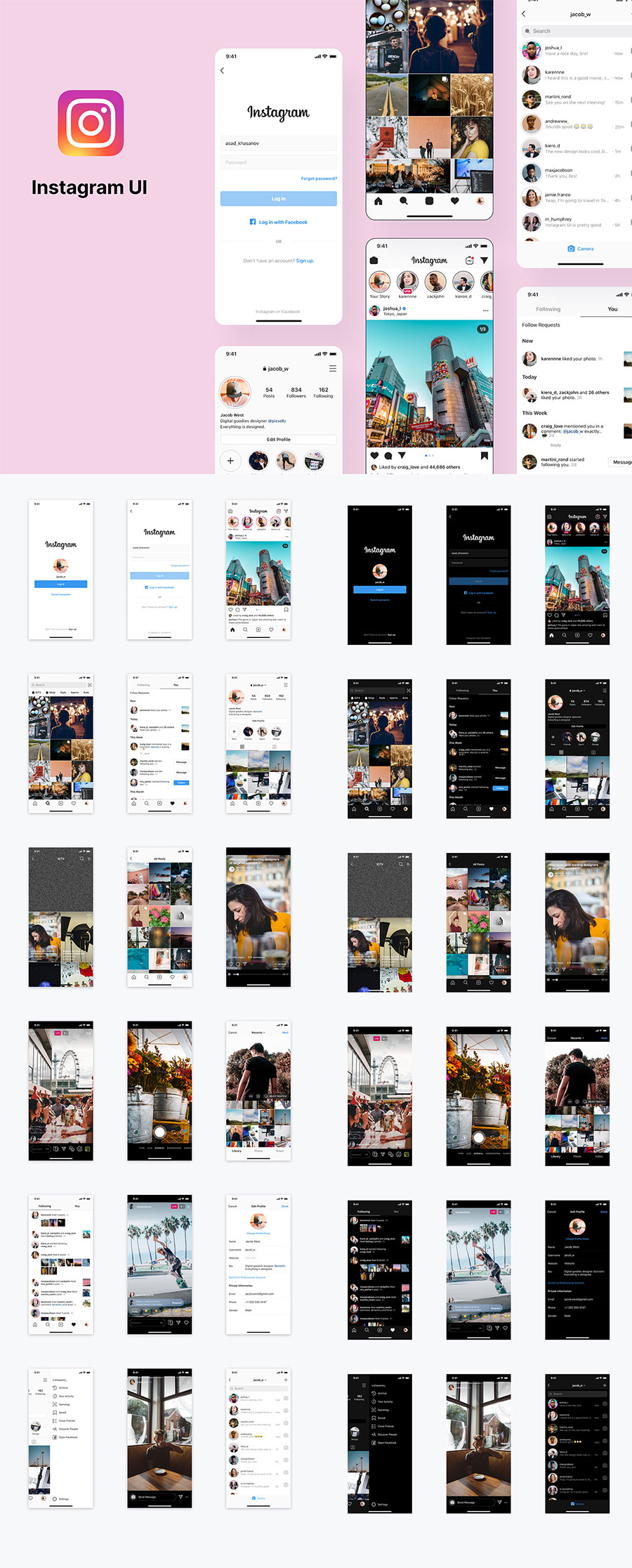
Task: Open hamburger menu on jacob_w profile
Action: pyautogui.click(x=333, y=369)
